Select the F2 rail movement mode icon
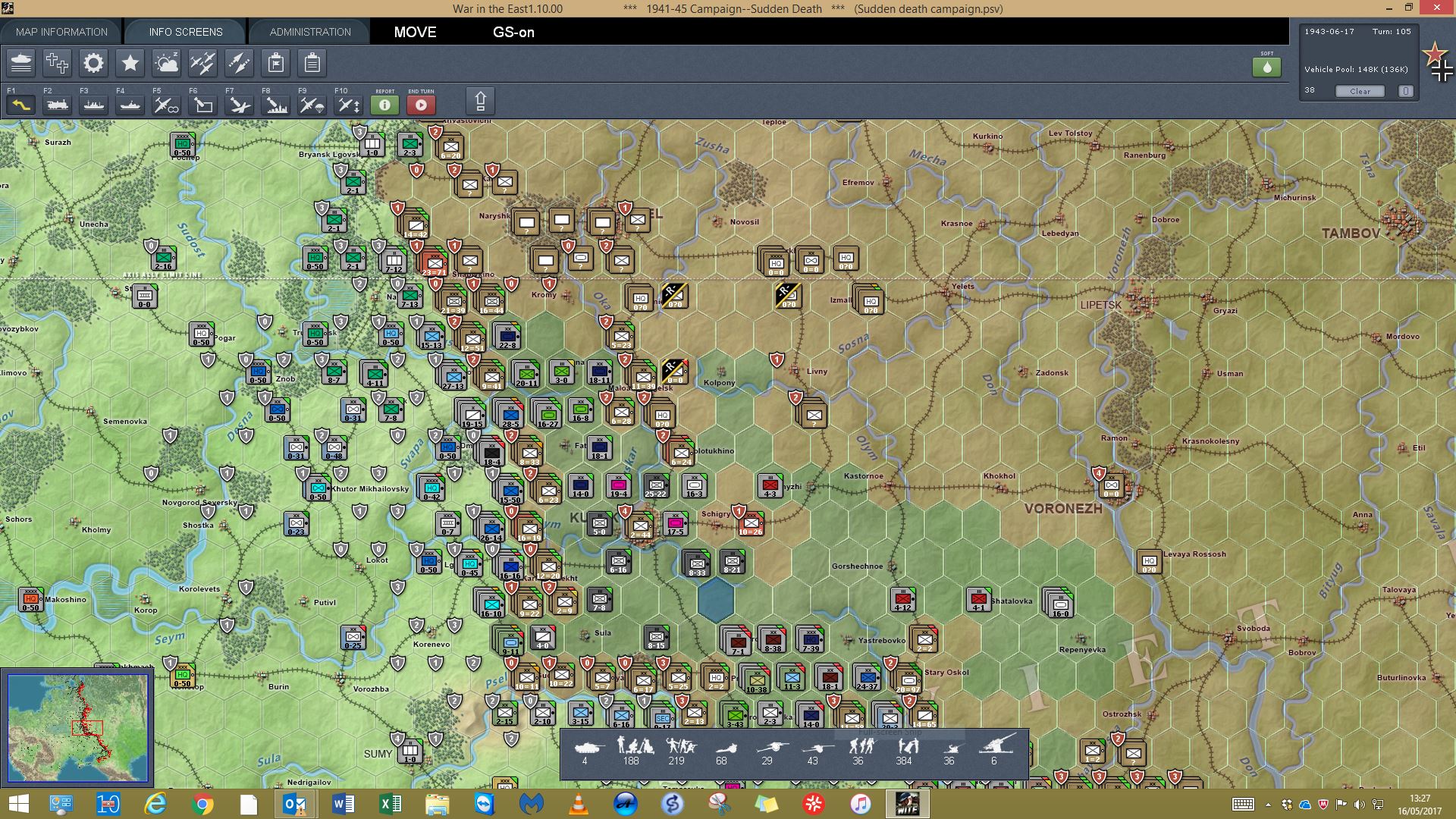The image size is (1456, 819). pos(58,105)
